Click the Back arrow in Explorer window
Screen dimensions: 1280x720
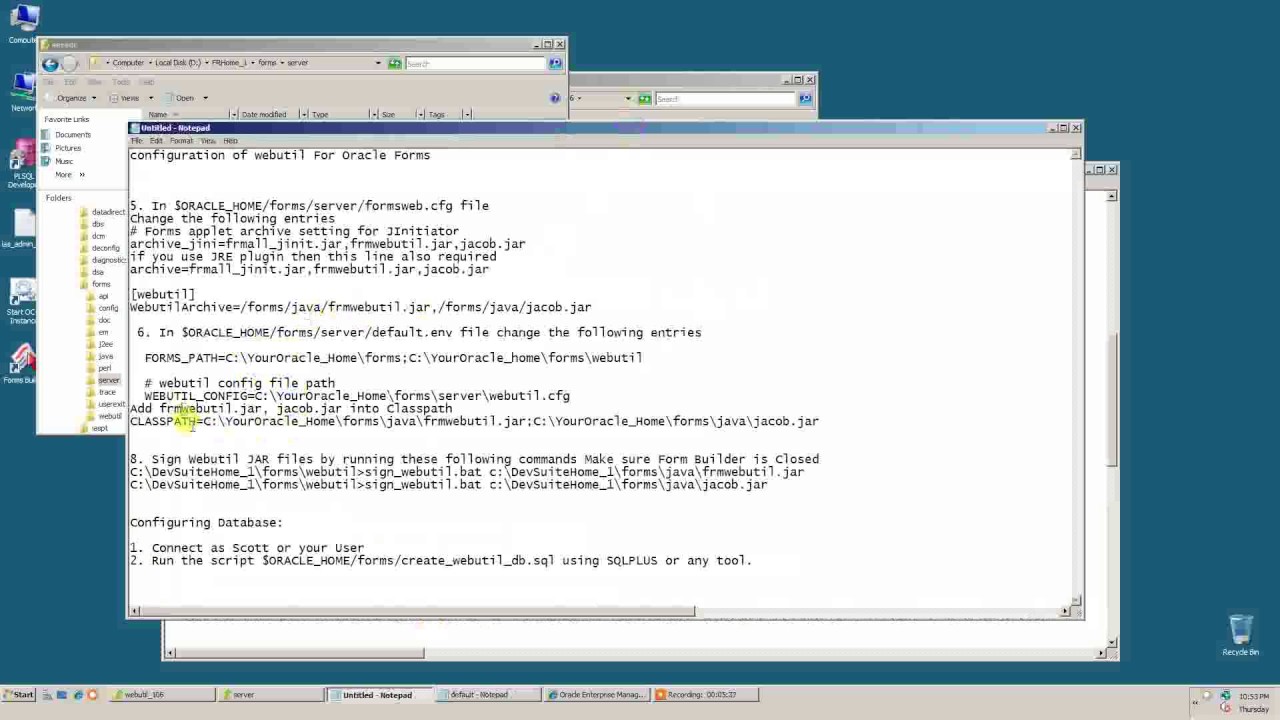(x=50, y=63)
